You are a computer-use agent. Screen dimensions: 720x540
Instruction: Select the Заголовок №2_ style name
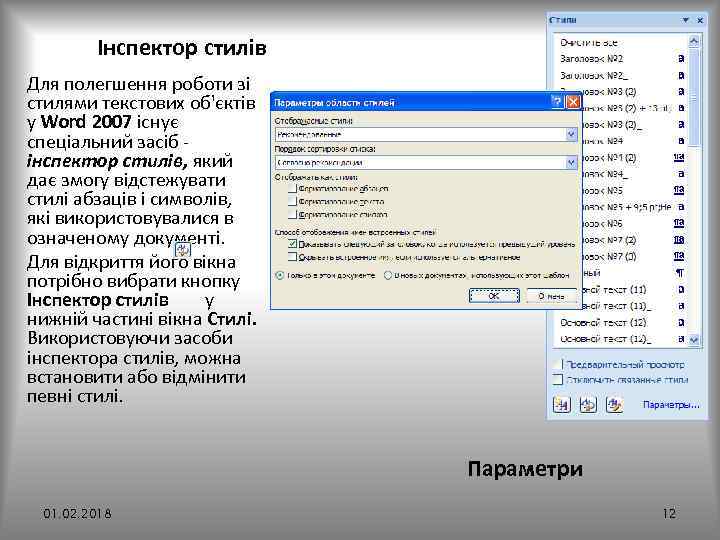tap(594, 75)
